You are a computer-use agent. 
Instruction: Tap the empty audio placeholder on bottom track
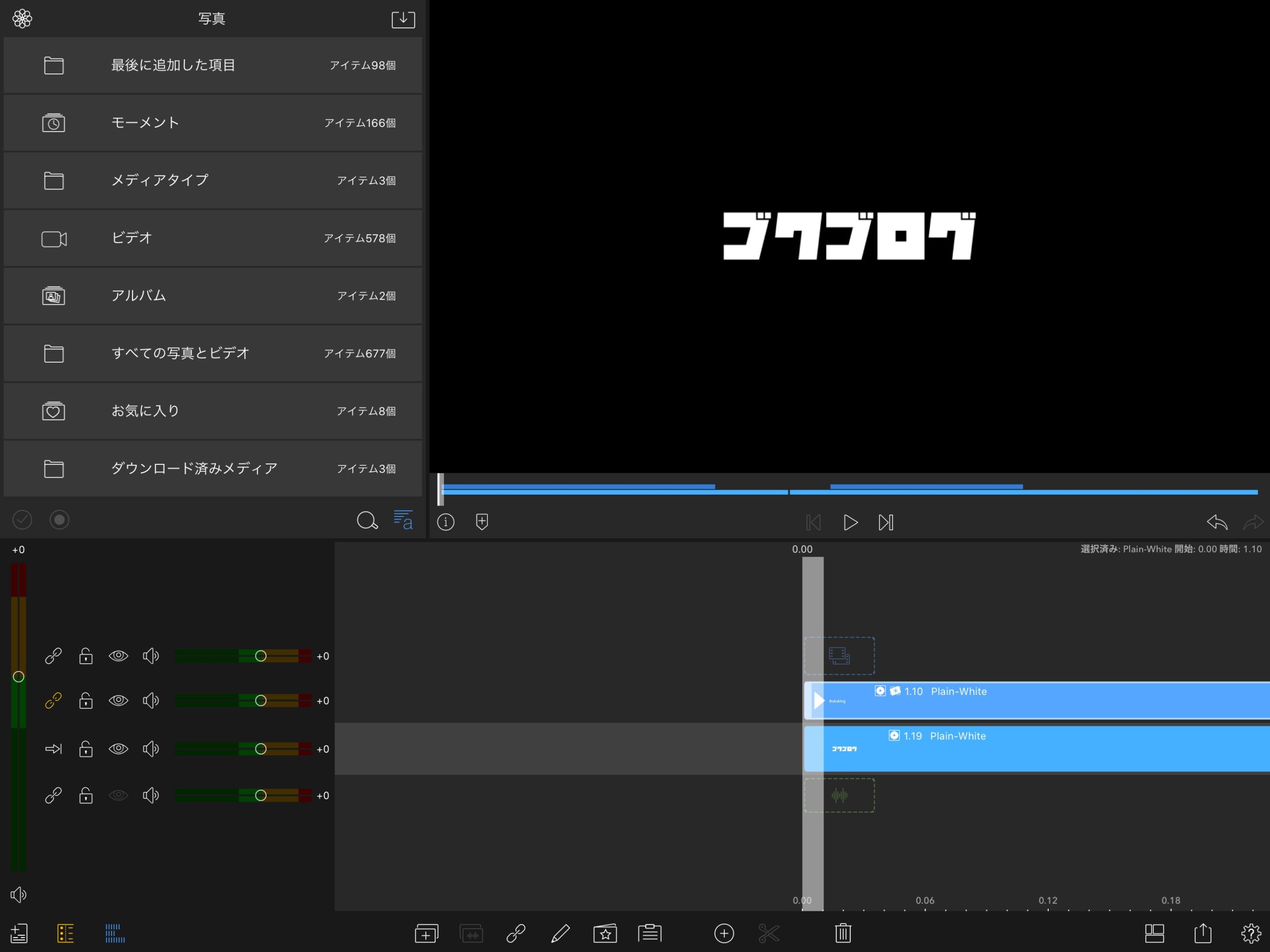[839, 795]
